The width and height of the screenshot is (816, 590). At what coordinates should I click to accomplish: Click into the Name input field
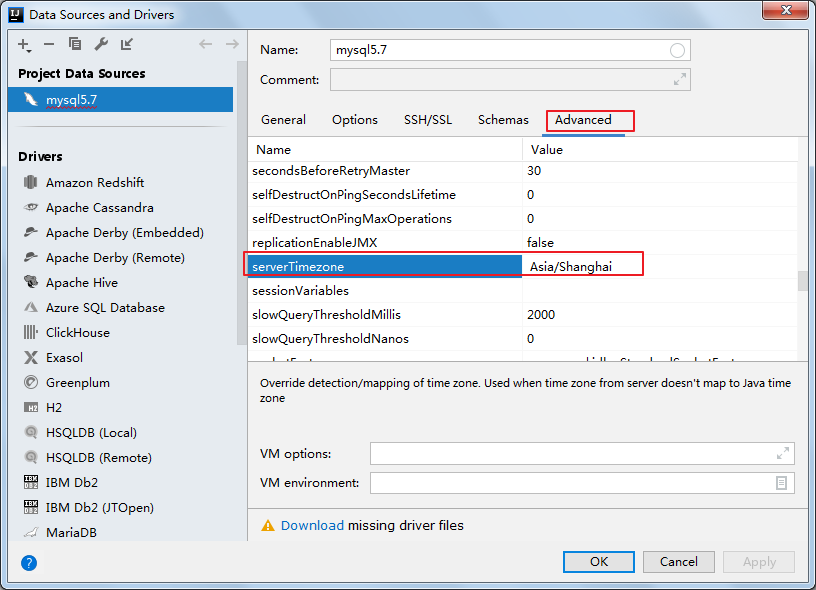[x=510, y=50]
